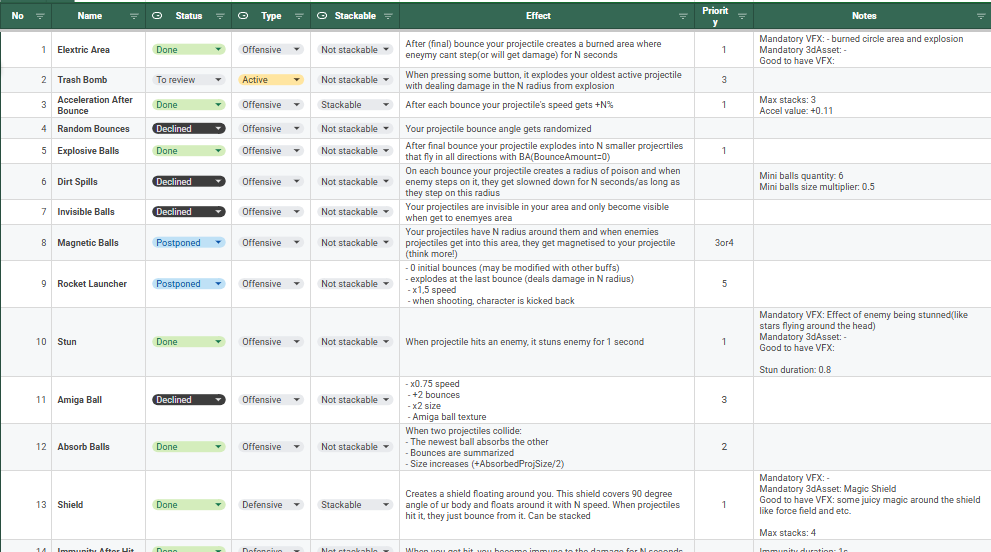Select Rocket Launcher priority cell 5

724,284
